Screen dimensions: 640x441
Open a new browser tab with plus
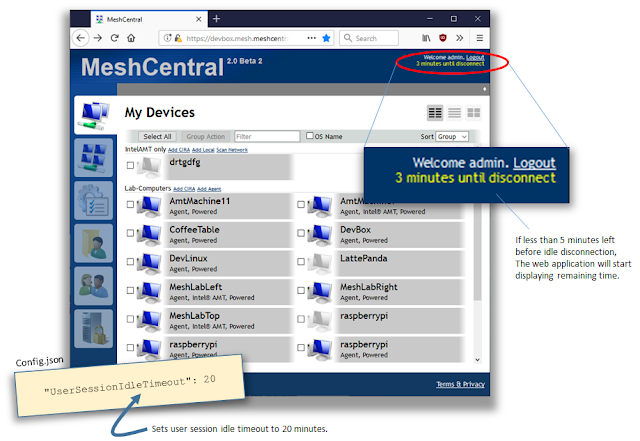(217, 19)
